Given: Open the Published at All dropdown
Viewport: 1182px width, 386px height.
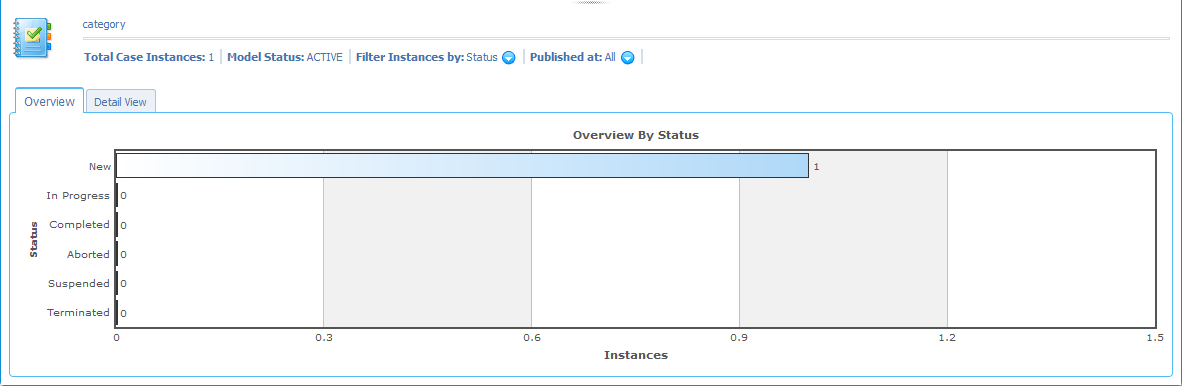Looking at the screenshot, I should [627, 57].
